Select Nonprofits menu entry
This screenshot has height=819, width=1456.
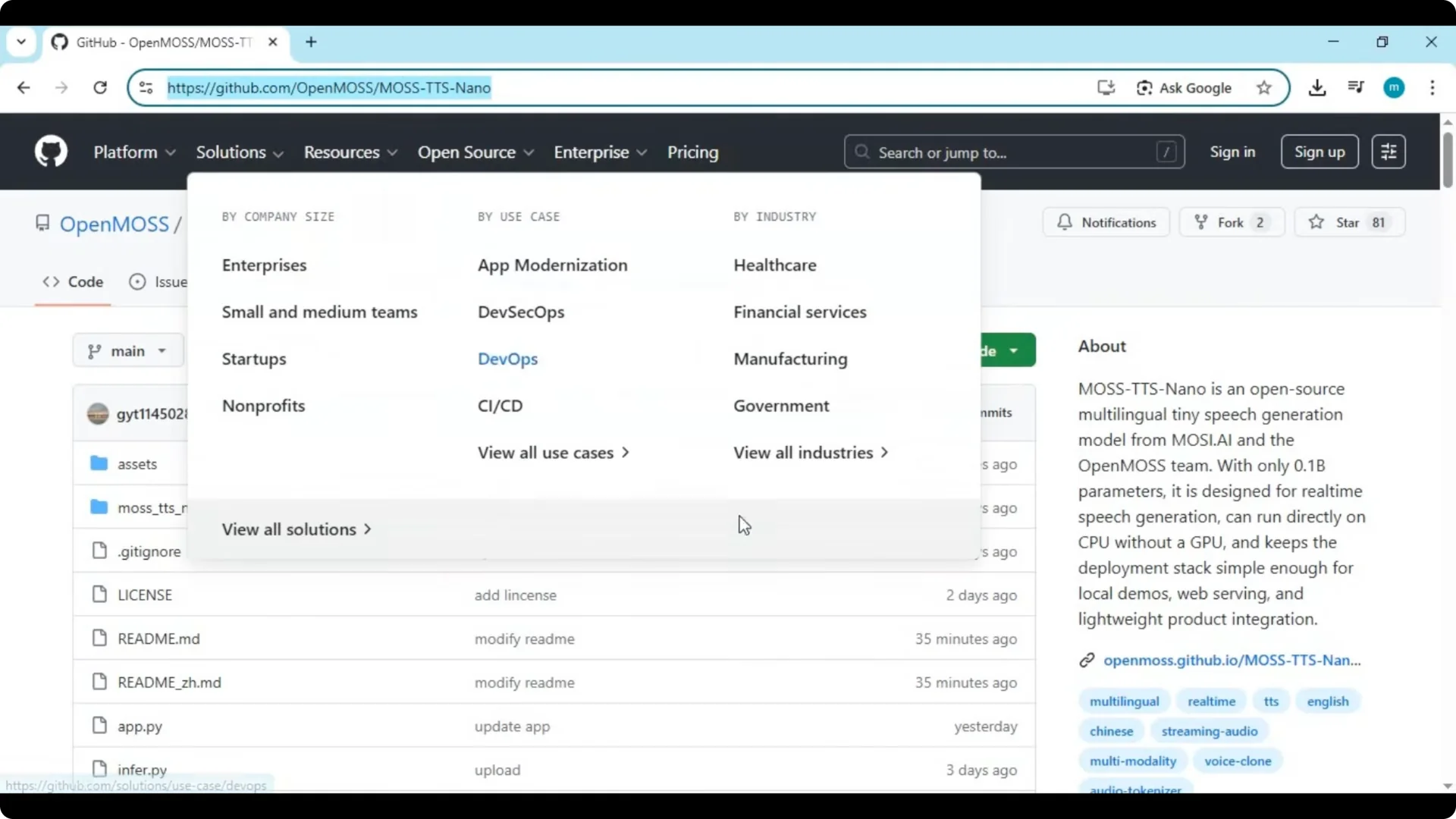tap(263, 406)
